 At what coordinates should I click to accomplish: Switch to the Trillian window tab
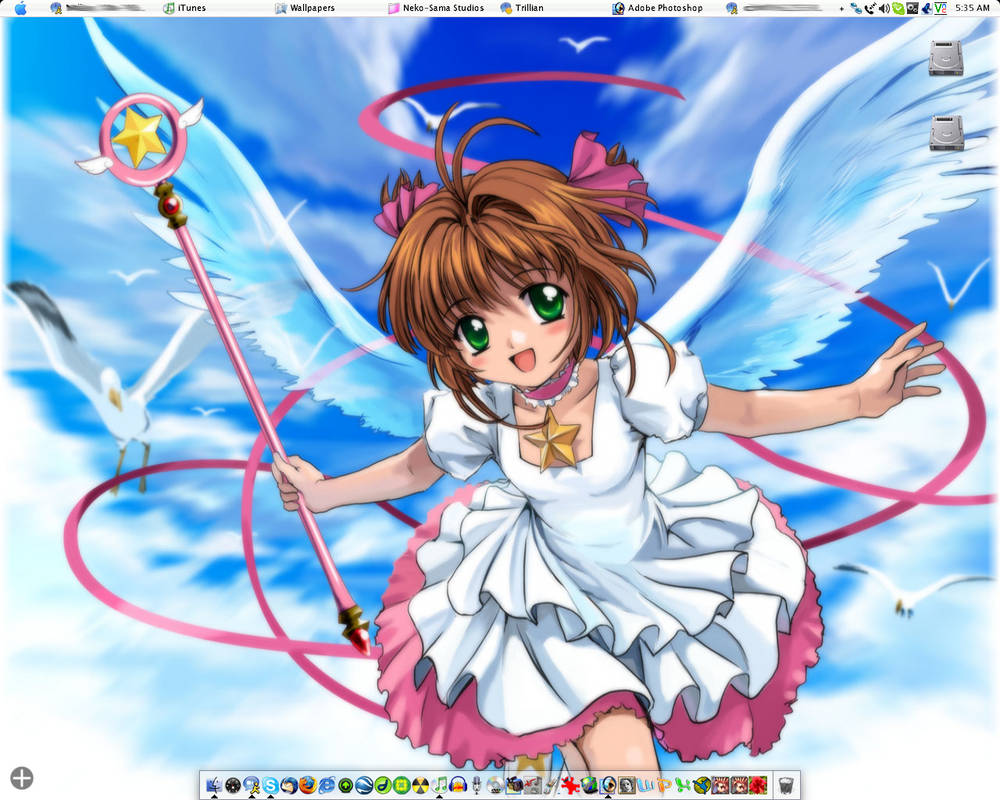522,8
